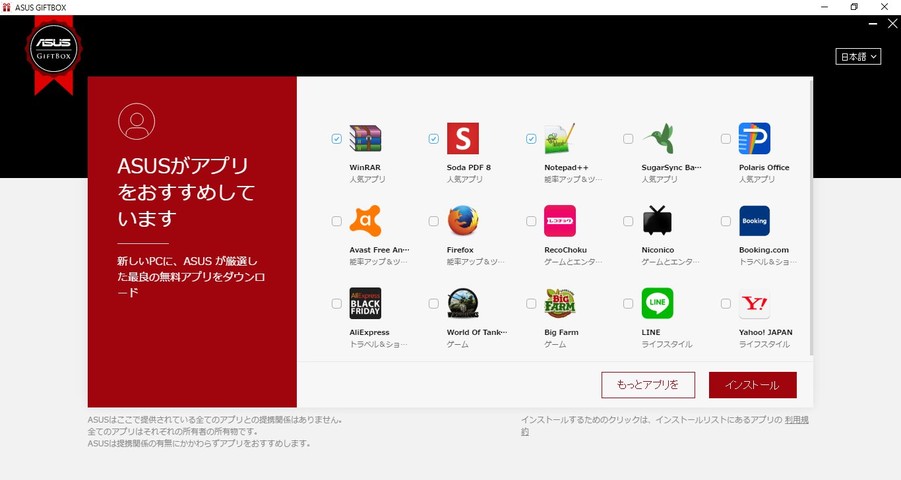Check the World Of Tanks checkbox
Image resolution: width=901 pixels, height=480 pixels.
click(x=434, y=304)
